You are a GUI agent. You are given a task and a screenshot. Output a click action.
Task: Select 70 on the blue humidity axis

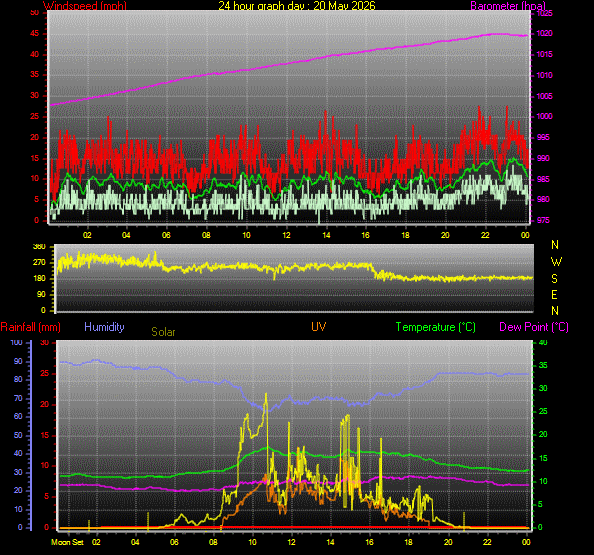point(18,398)
